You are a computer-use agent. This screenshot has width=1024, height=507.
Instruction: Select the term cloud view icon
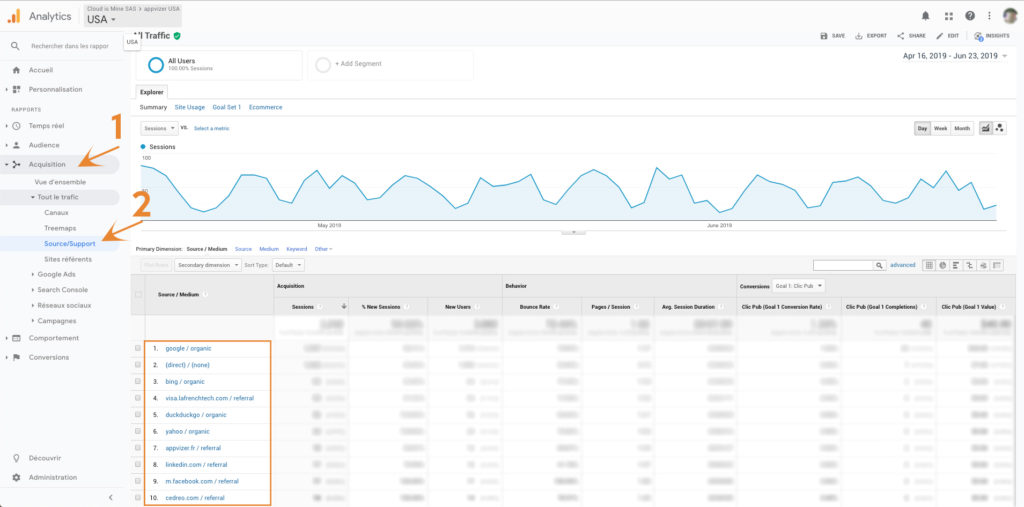(984, 265)
